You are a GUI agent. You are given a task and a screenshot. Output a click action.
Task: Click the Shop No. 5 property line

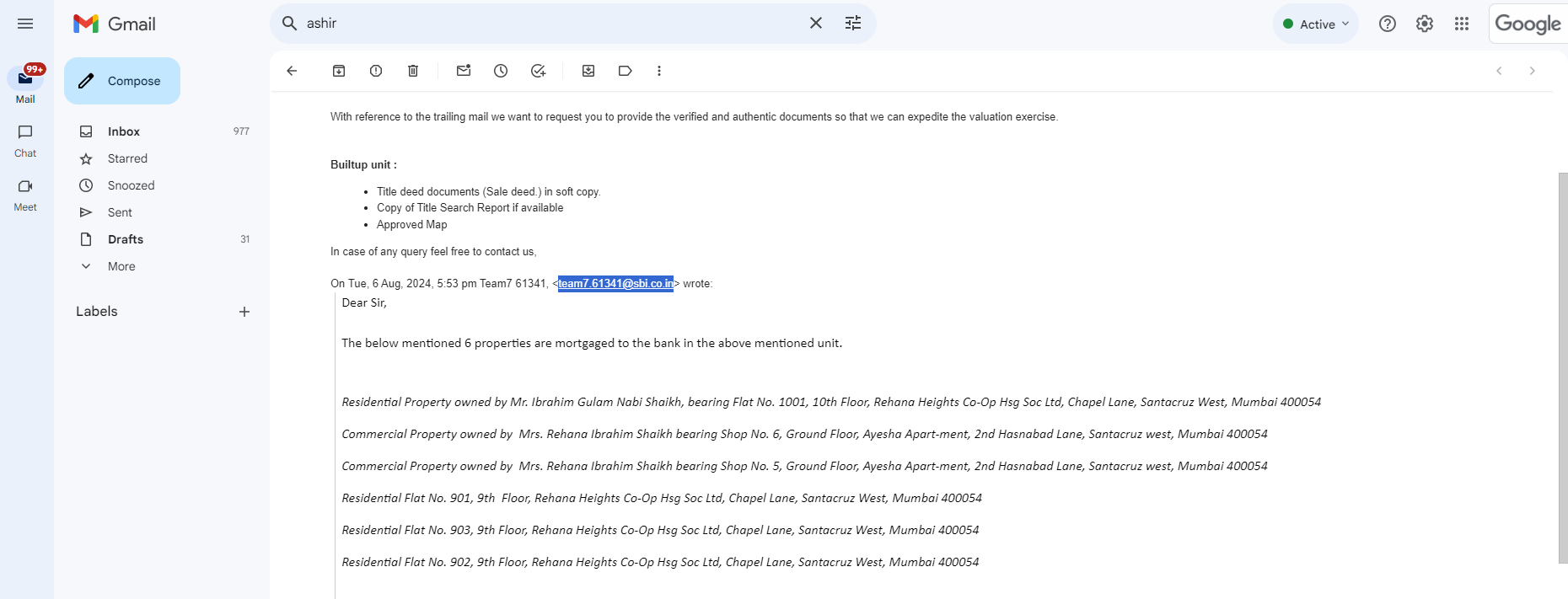(804, 466)
